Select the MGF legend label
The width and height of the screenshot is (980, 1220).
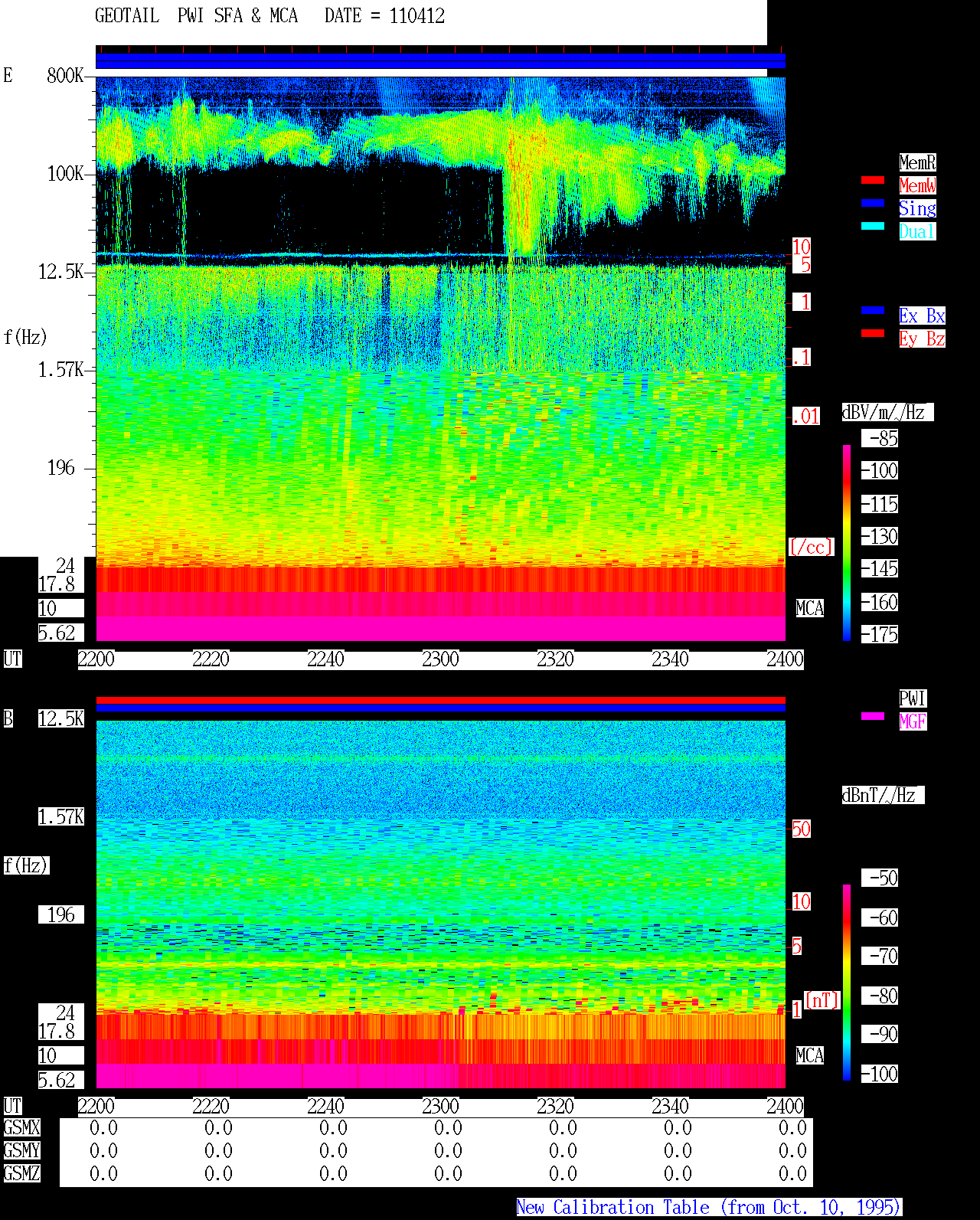tap(913, 721)
